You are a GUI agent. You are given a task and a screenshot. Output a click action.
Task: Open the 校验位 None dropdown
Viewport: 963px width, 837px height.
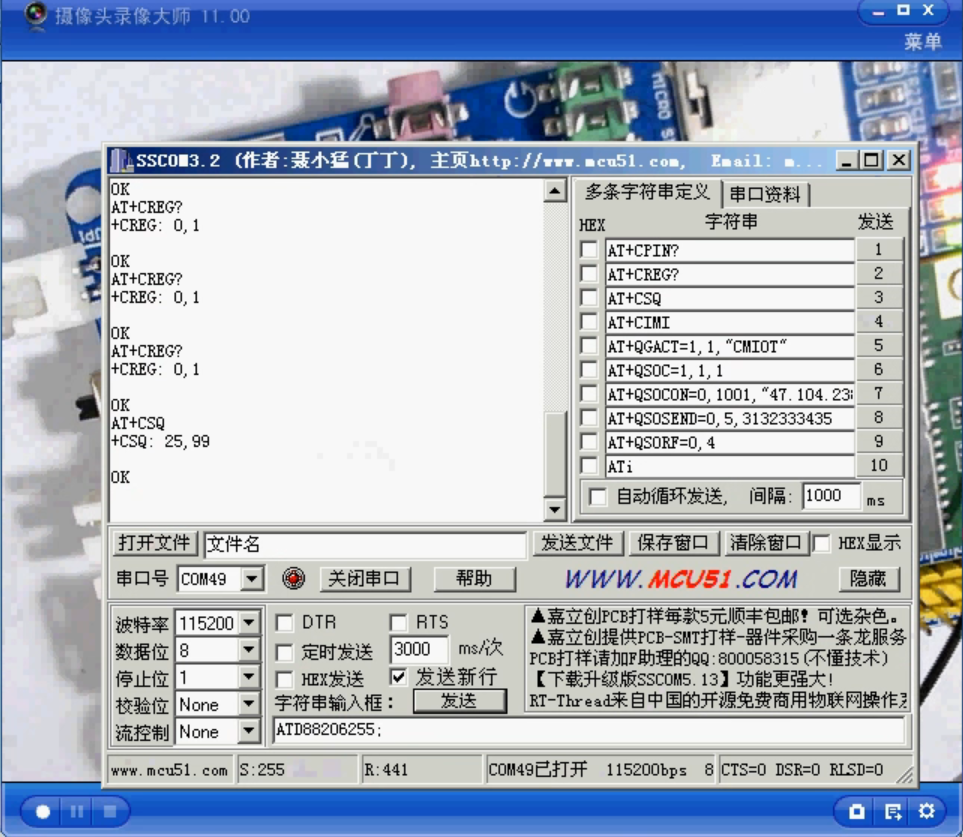tap(249, 704)
